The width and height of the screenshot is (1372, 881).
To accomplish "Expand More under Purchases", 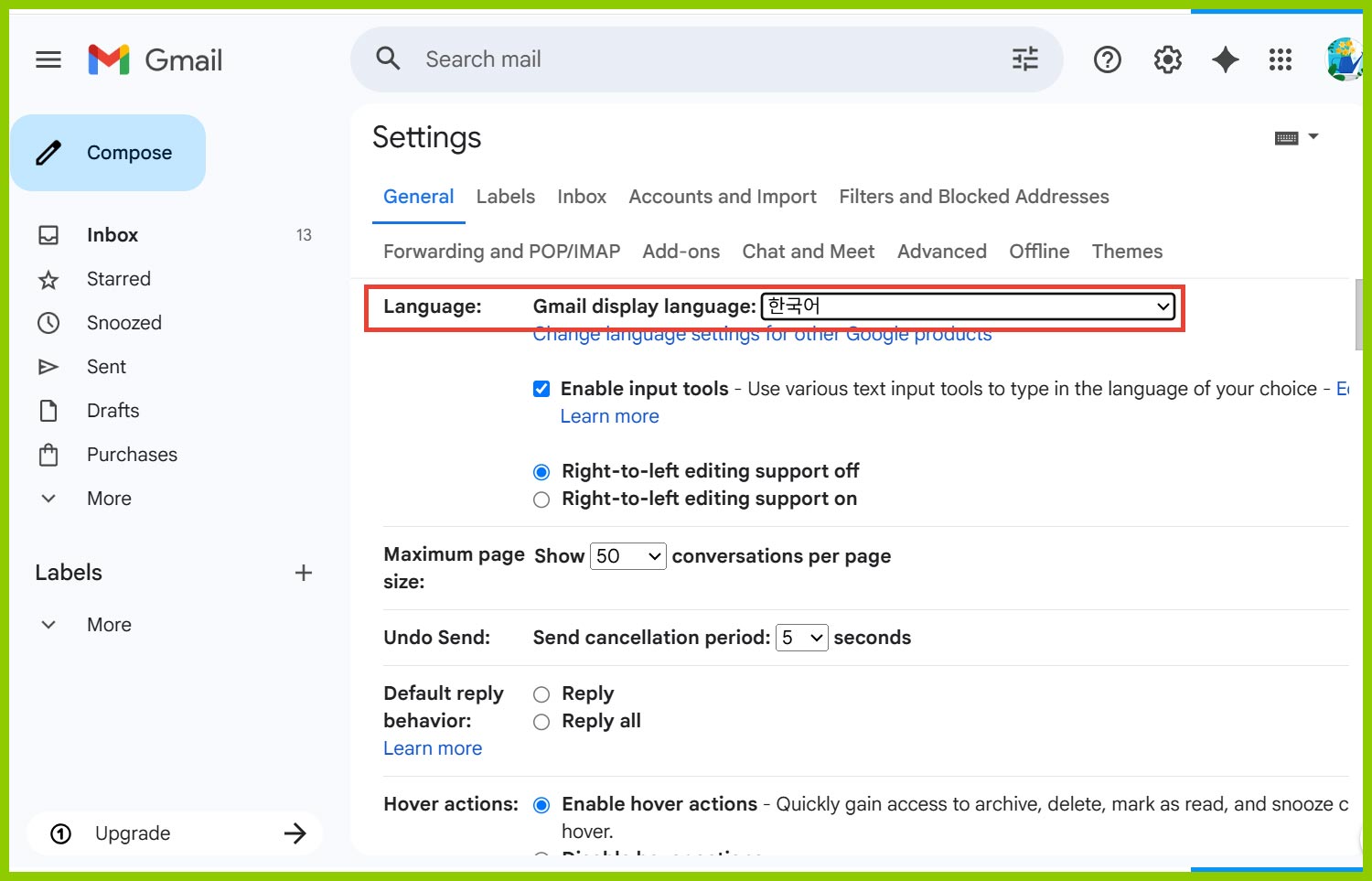I will point(110,499).
